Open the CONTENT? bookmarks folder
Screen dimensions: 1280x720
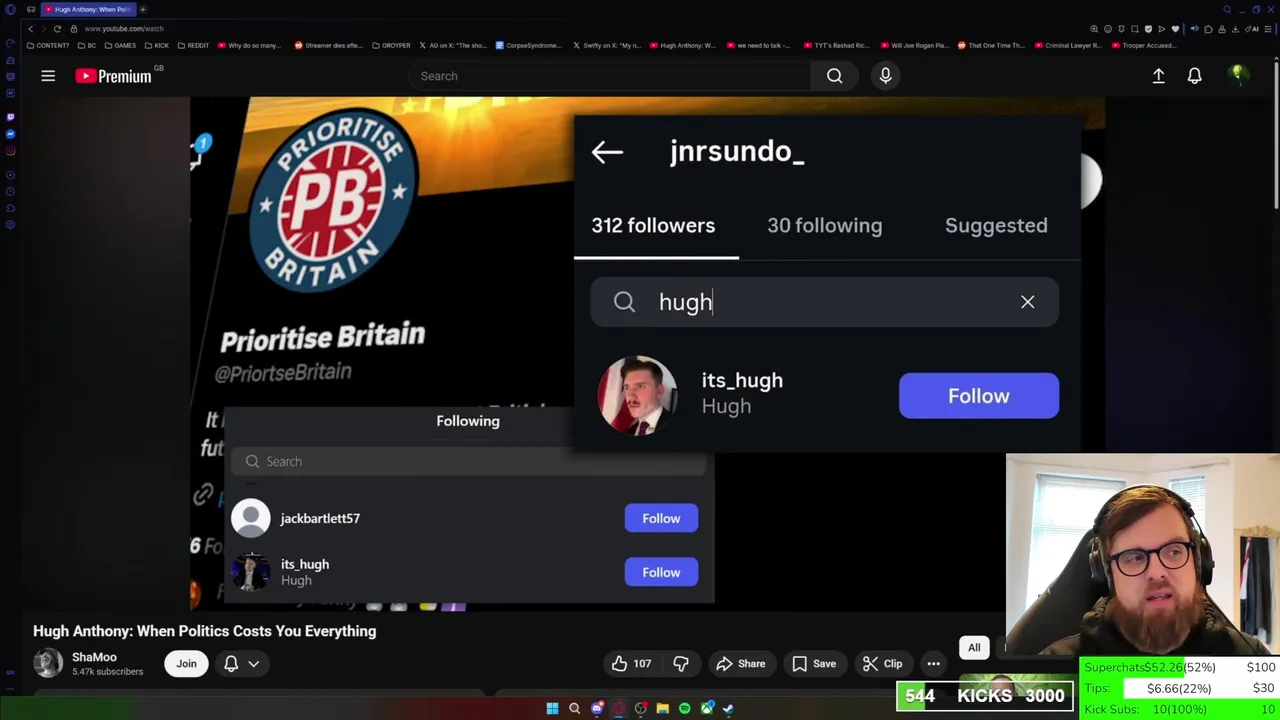[x=48, y=46]
